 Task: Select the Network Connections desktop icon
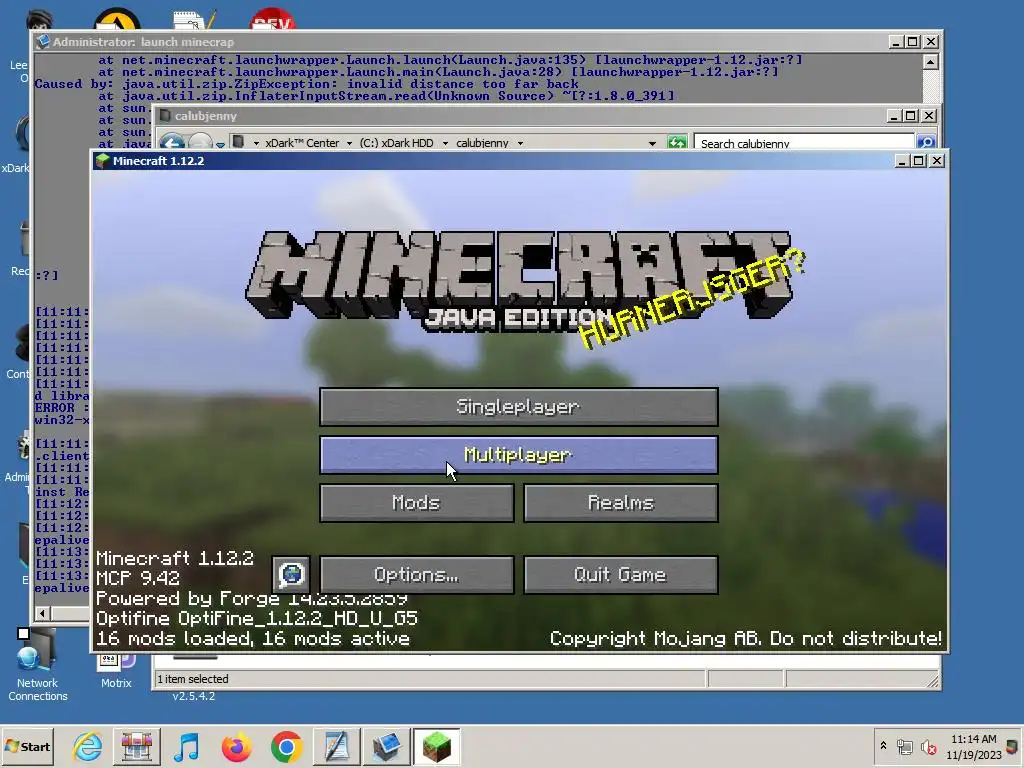(x=37, y=666)
